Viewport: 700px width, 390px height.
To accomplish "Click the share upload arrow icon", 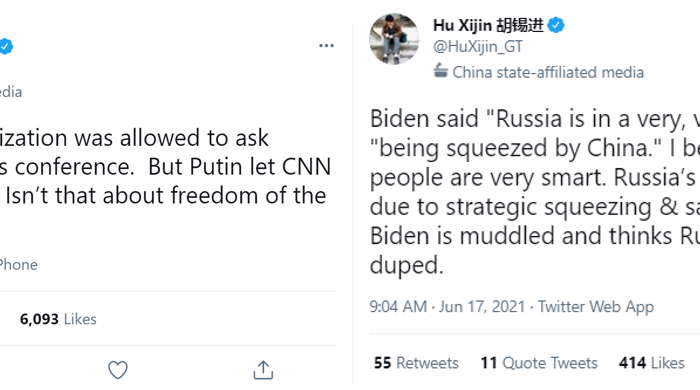I will click(263, 370).
